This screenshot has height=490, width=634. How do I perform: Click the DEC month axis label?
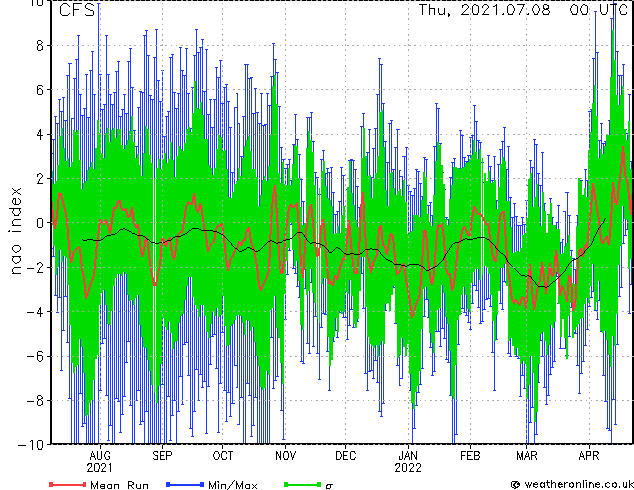point(346,456)
